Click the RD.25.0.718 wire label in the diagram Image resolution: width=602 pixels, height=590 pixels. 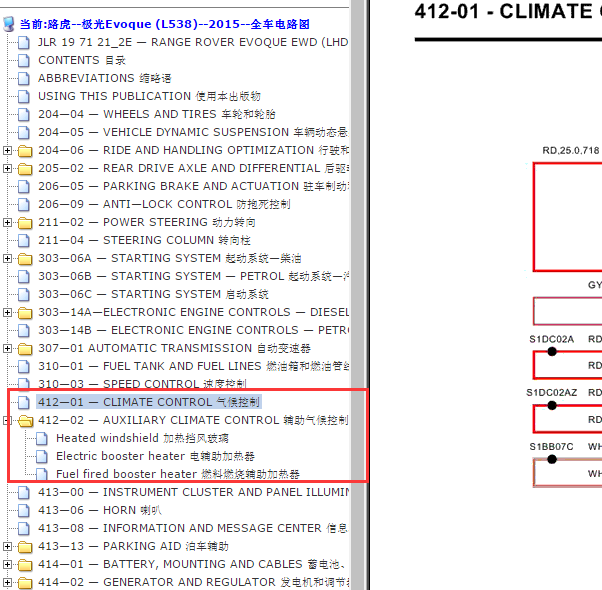[x=571, y=150]
